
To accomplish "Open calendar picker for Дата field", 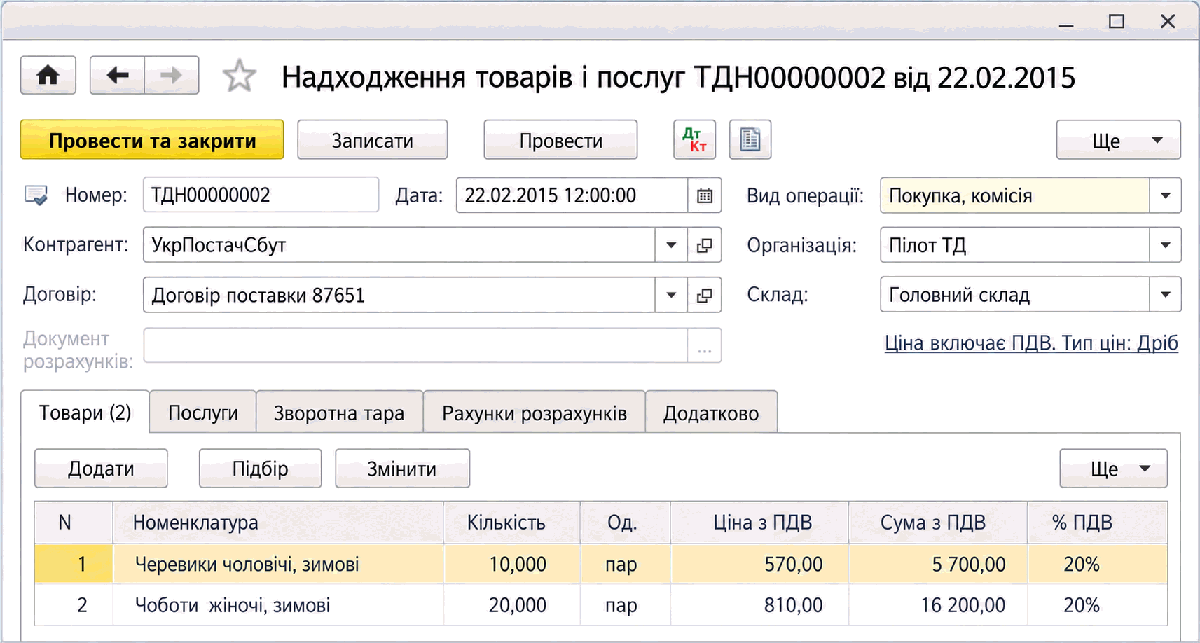I will (x=704, y=195).
